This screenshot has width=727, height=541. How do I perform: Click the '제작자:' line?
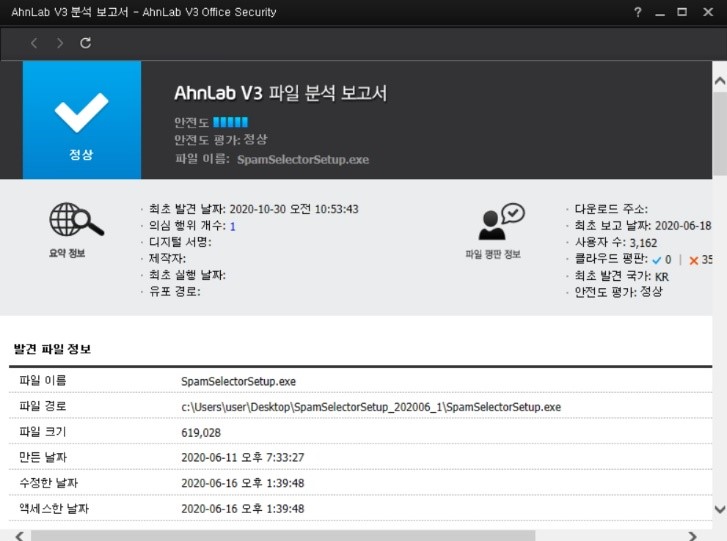[167, 259]
